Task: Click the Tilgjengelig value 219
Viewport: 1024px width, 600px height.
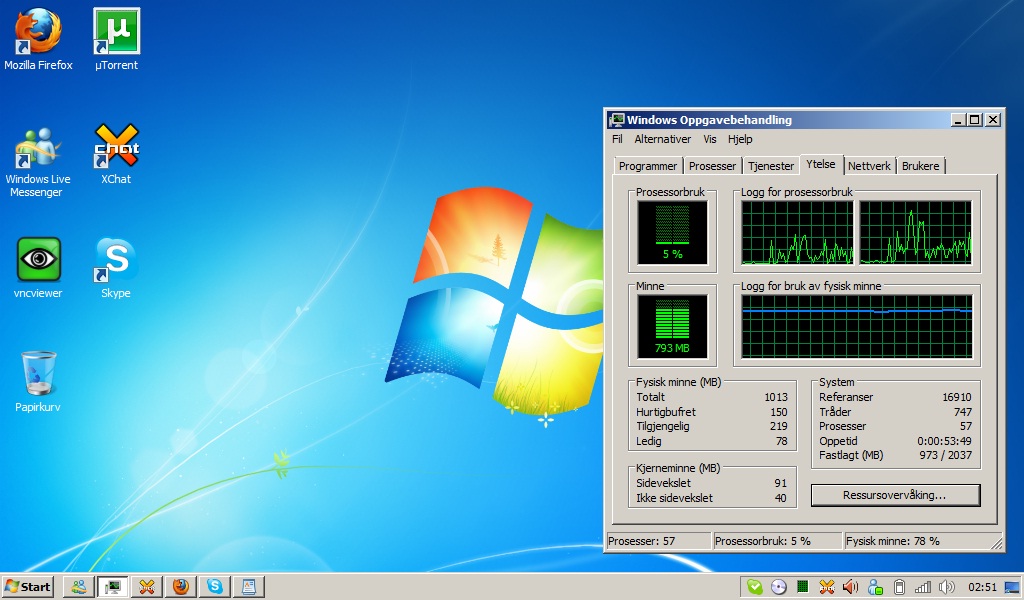Action: (778, 426)
